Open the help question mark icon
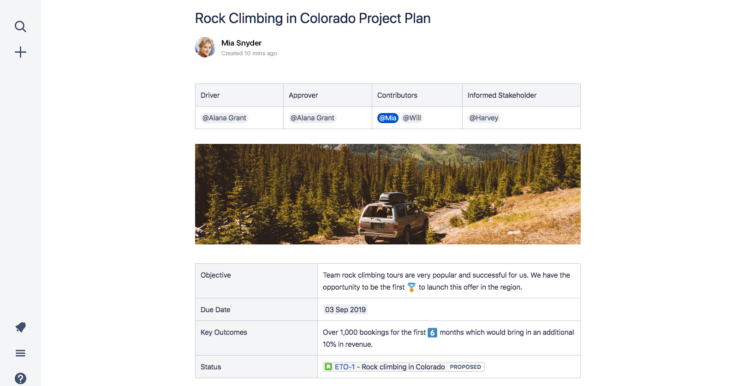This screenshot has width=738, height=386. pos(20,378)
